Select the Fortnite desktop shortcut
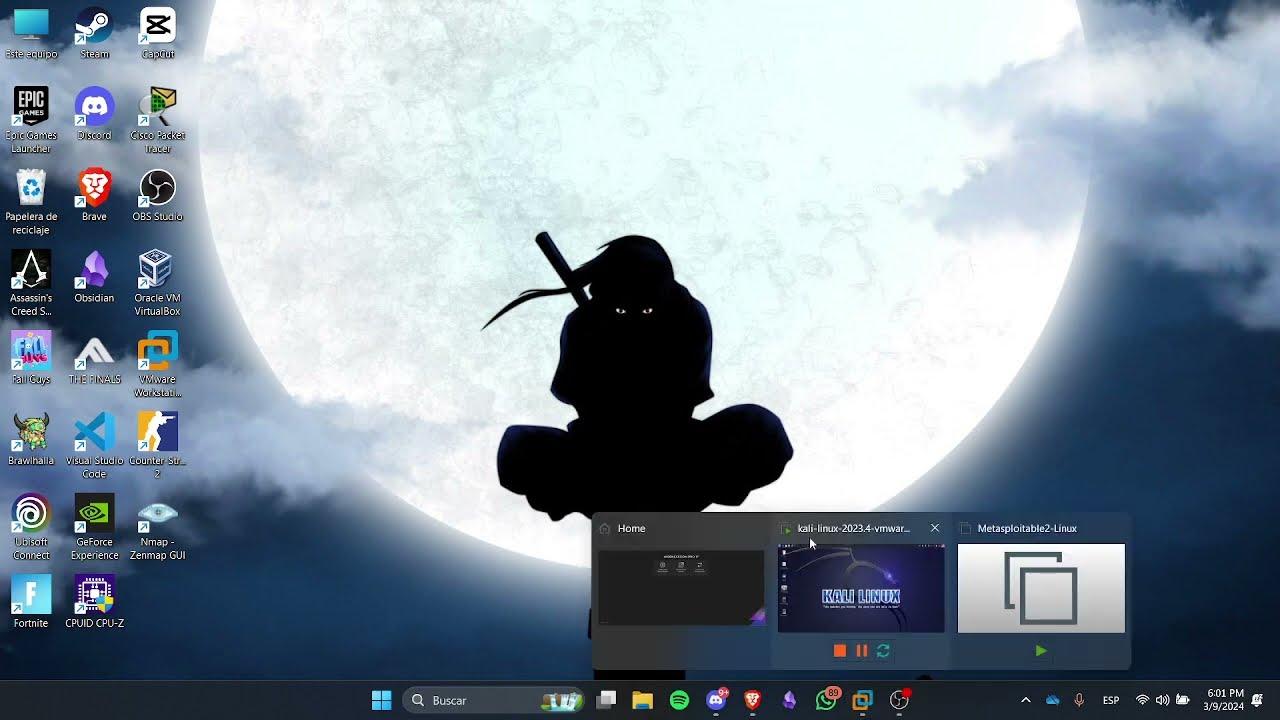1280x720 pixels. coord(31,603)
